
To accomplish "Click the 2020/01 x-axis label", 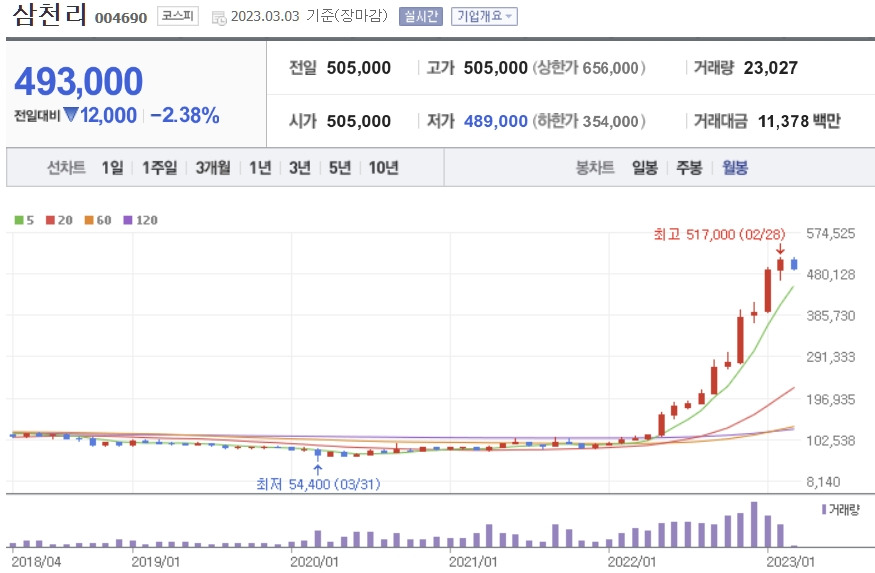I will point(314,561).
